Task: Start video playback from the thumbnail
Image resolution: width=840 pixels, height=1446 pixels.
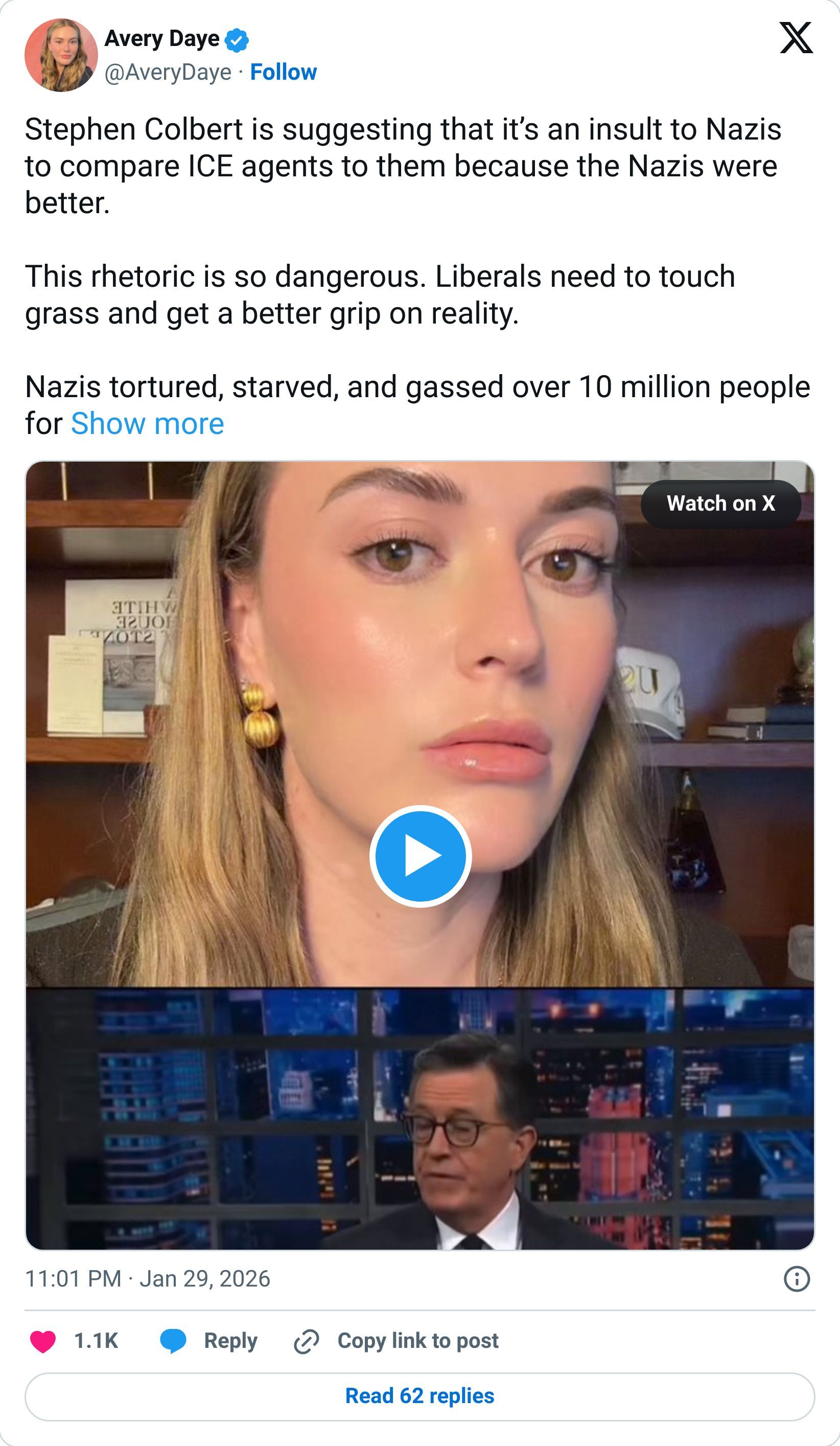Action: coord(420,858)
